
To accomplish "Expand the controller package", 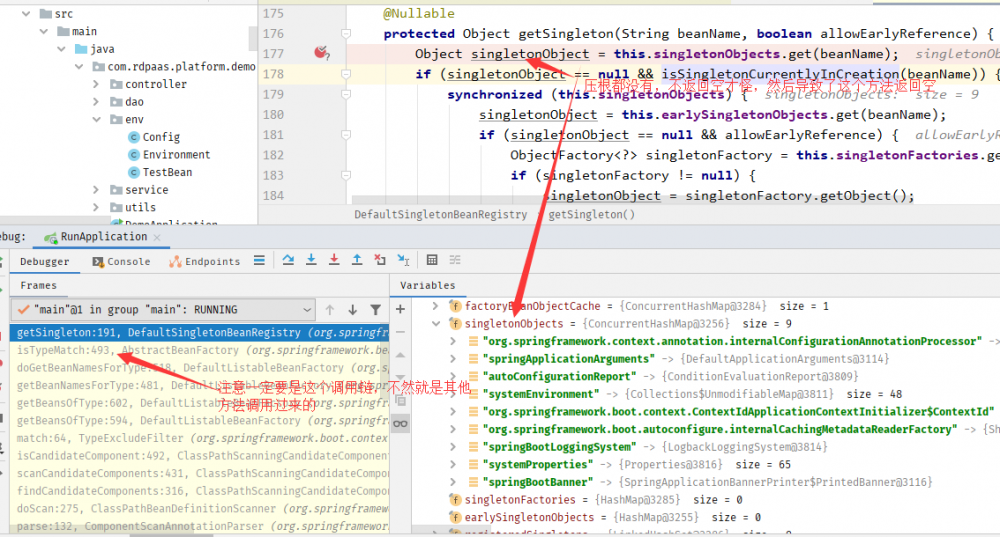I will click(96, 84).
